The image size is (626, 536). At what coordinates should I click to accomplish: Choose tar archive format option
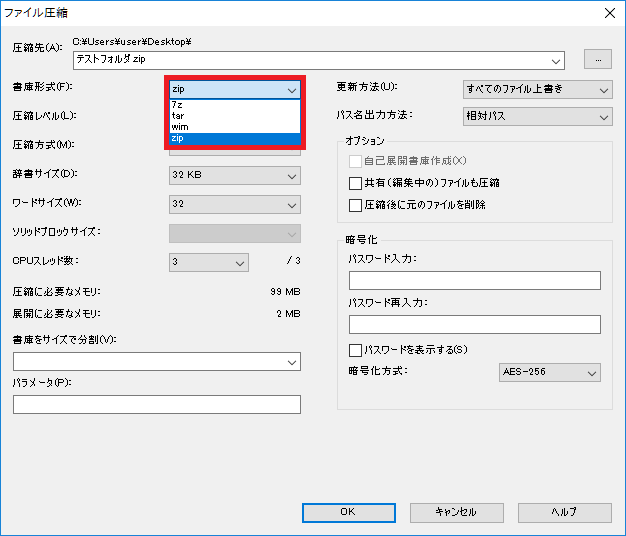pos(235,116)
